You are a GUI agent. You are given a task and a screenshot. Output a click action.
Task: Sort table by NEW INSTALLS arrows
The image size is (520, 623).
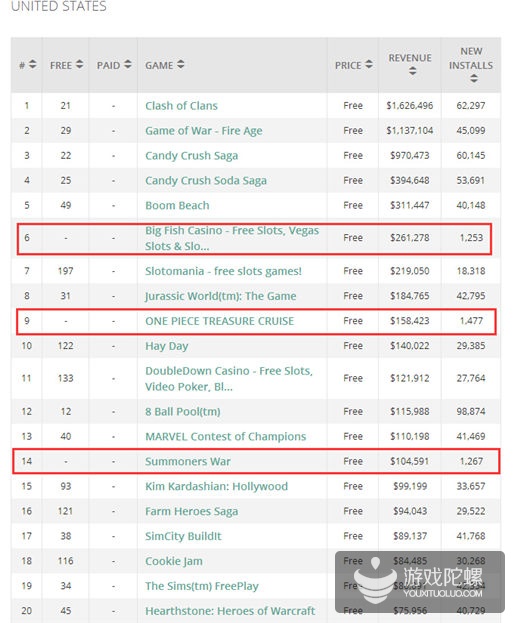[x=474, y=78]
